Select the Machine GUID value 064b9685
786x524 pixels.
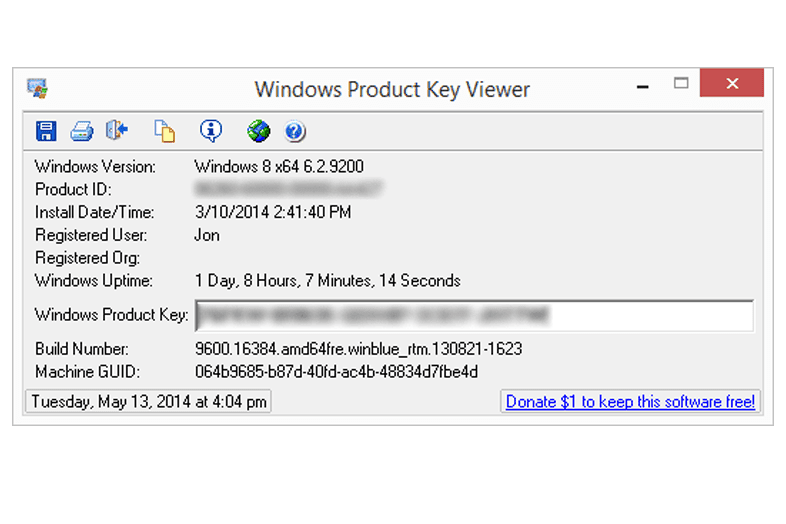coord(336,372)
